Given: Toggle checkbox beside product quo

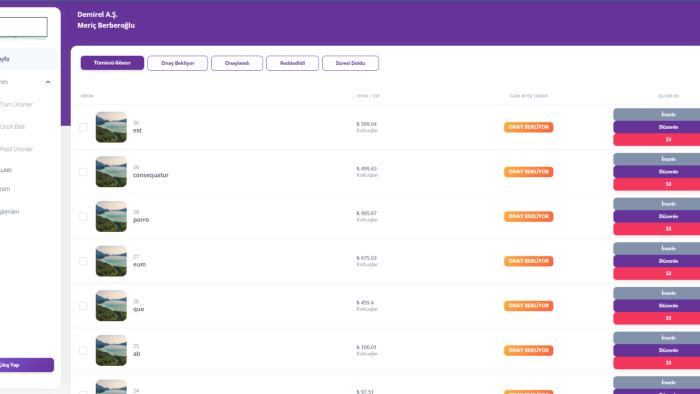Looking at the screenshot, I should 83,306.
